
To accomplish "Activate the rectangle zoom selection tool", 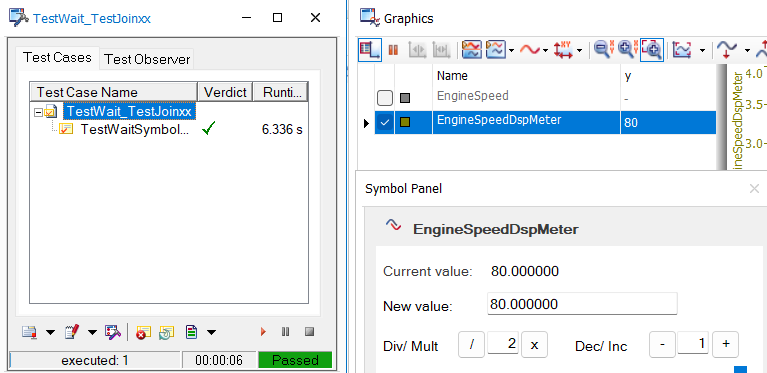I will coord(652,50).
